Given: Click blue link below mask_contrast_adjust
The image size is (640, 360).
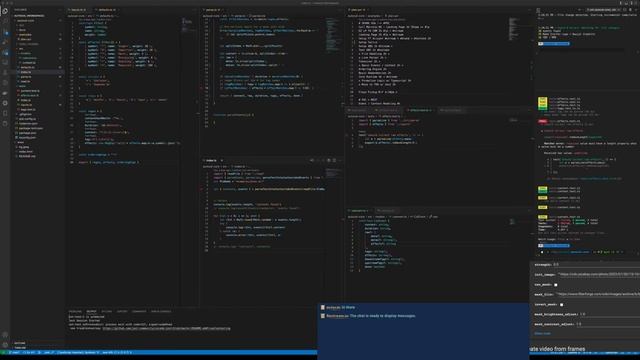Looking at the screenshot, I should pos(542,333).
